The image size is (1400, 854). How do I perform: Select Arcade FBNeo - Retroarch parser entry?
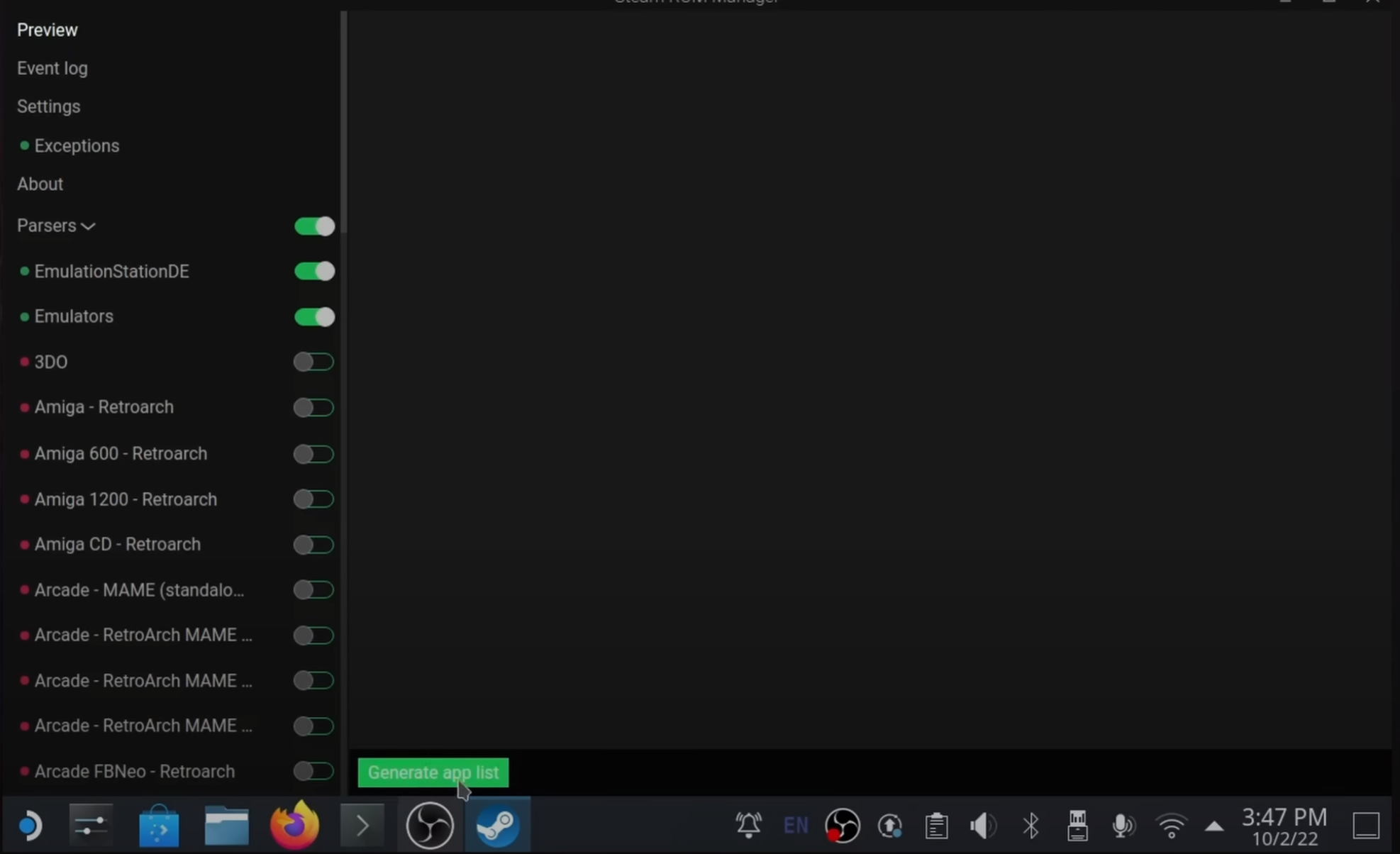pyautogui.click(x=134, y=771)
